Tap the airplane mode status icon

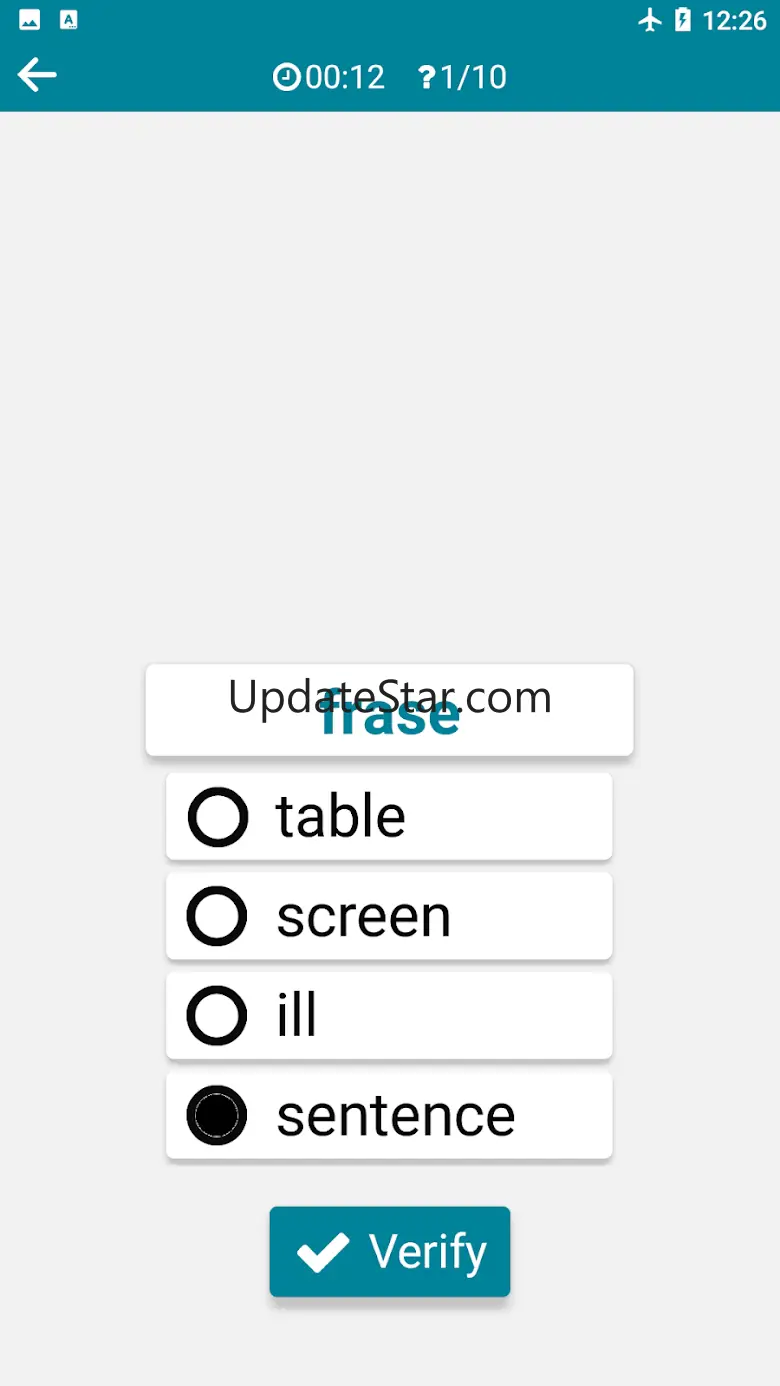point(650,20)
